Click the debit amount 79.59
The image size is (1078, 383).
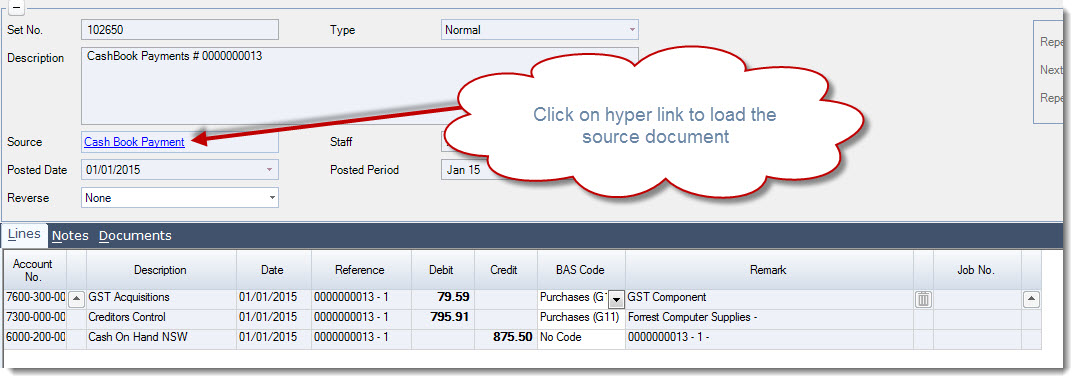point(442,298)
